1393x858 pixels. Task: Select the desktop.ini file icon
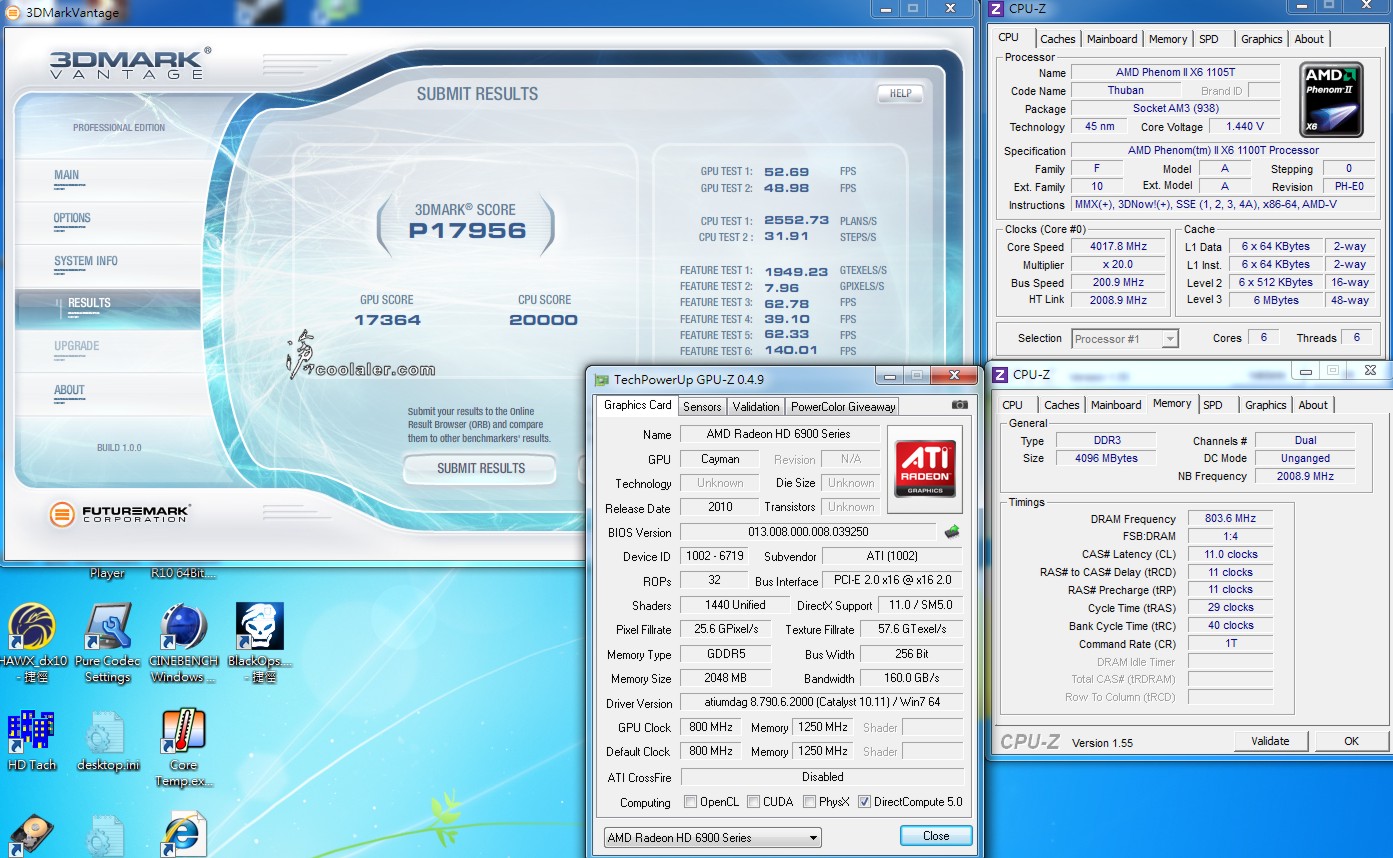(107, 741)
